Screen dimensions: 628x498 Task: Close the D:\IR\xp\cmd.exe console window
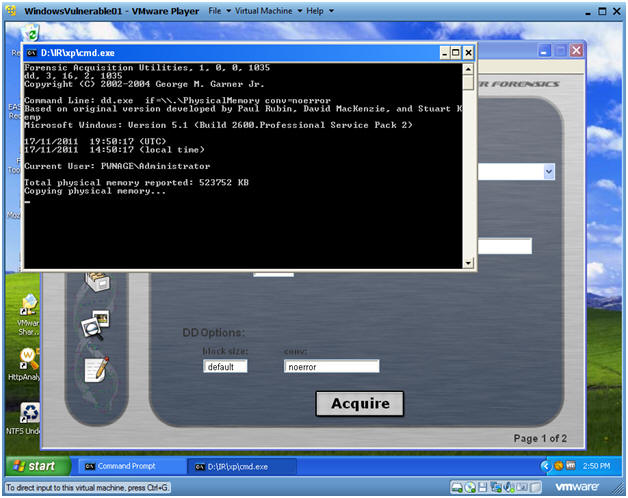(x=468, y=53)
